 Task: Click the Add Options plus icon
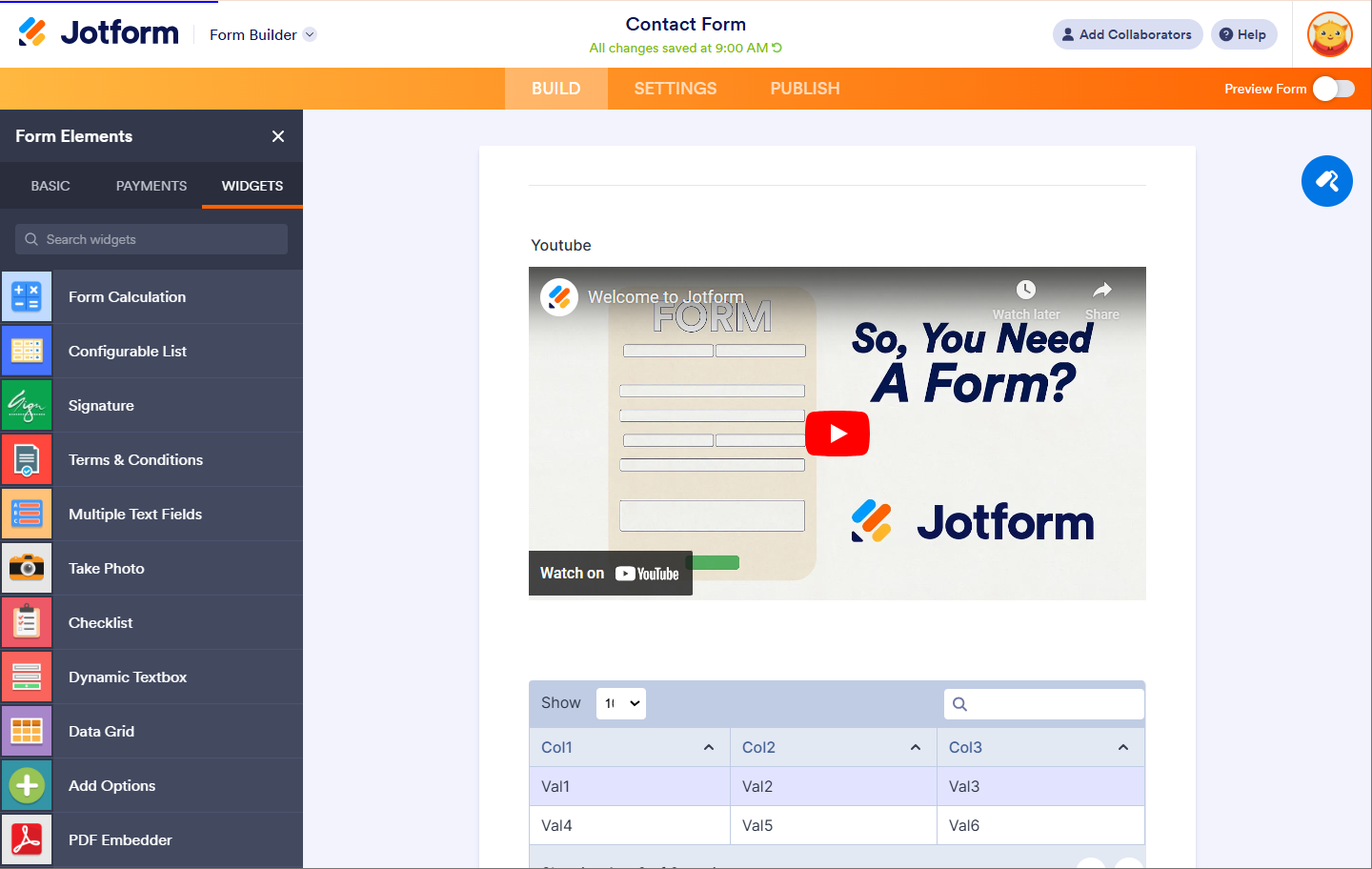(27, 785)
